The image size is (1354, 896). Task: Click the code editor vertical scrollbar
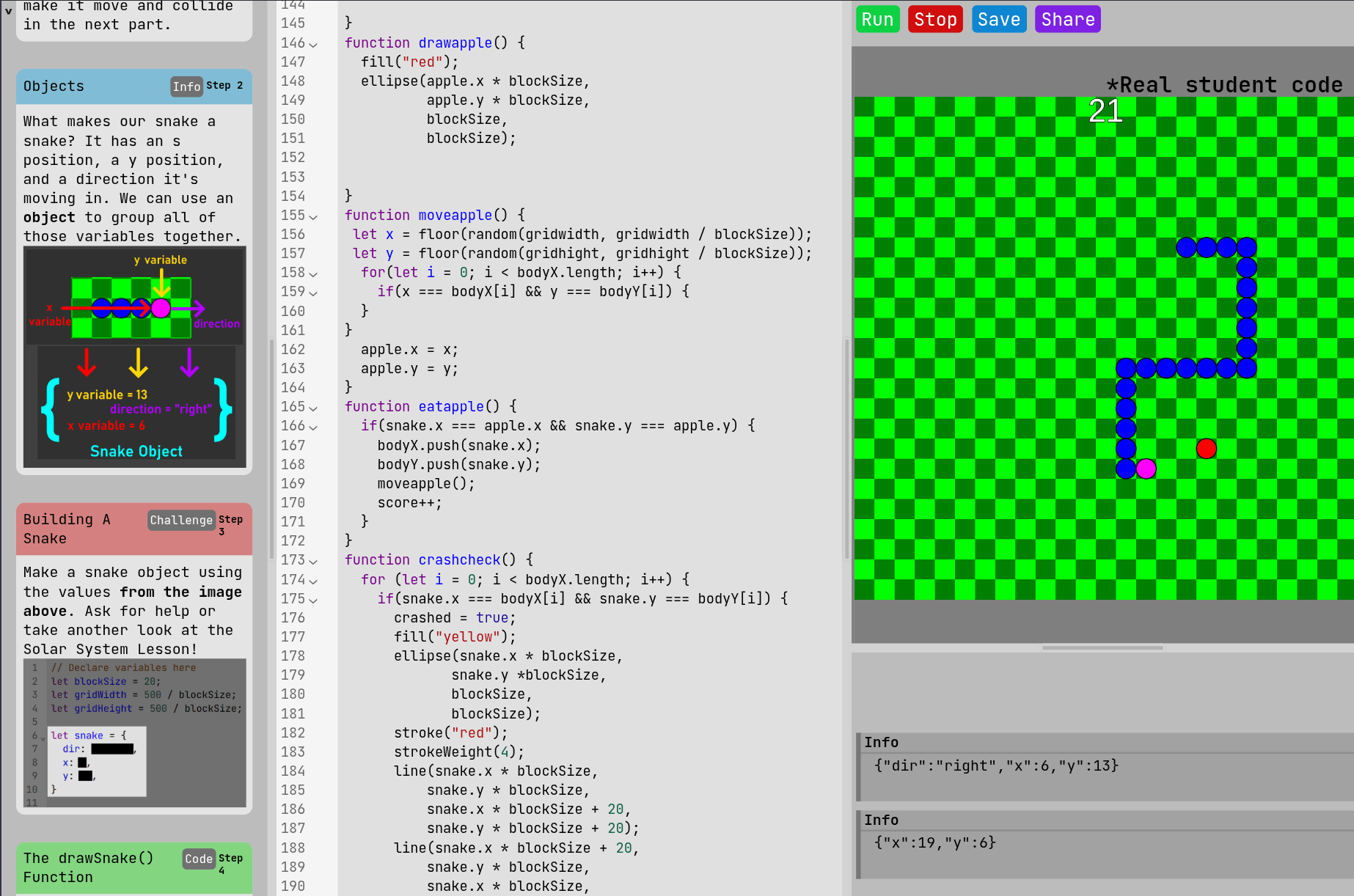pos(846,449)
